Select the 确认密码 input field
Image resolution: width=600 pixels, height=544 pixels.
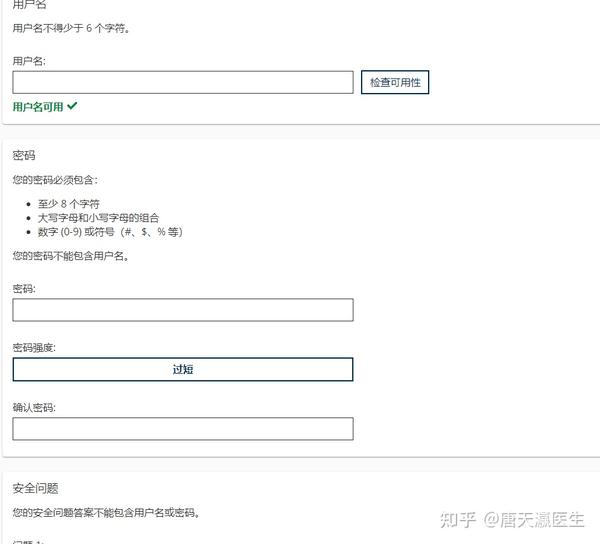(183, 429)
